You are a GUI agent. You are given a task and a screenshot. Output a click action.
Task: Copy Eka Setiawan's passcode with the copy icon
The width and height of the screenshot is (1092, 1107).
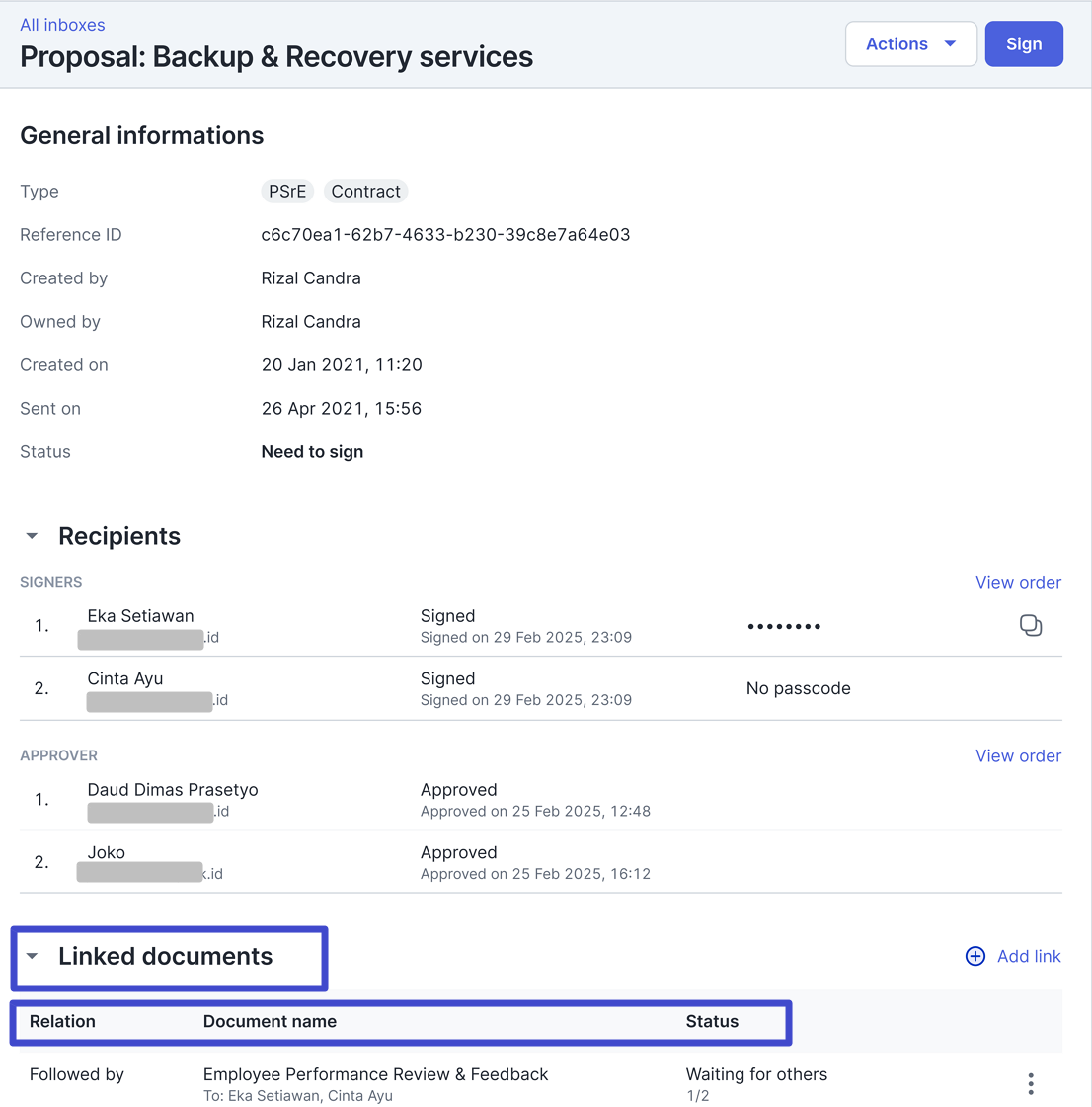(x=1030, y=626)
